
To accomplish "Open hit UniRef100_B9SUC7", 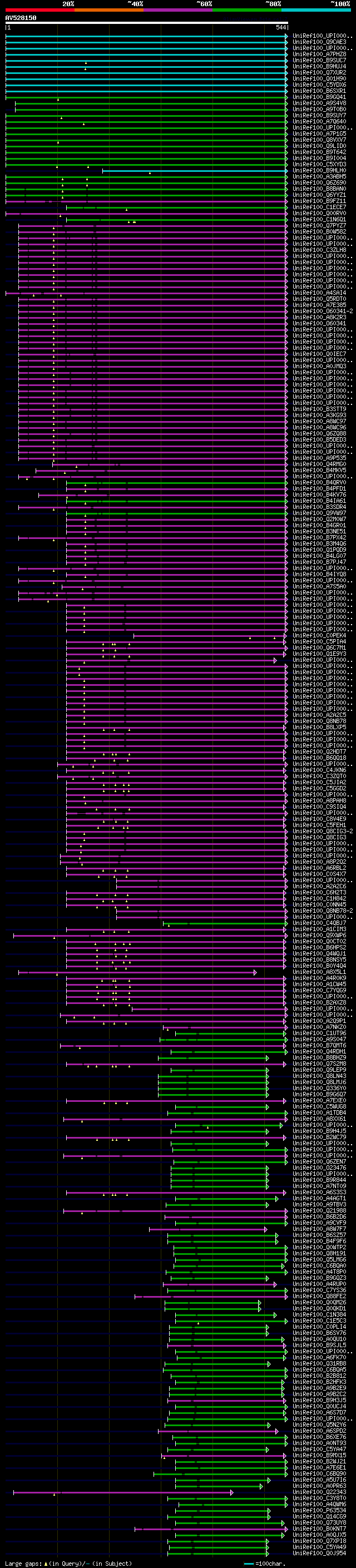I will pos(319,60).
